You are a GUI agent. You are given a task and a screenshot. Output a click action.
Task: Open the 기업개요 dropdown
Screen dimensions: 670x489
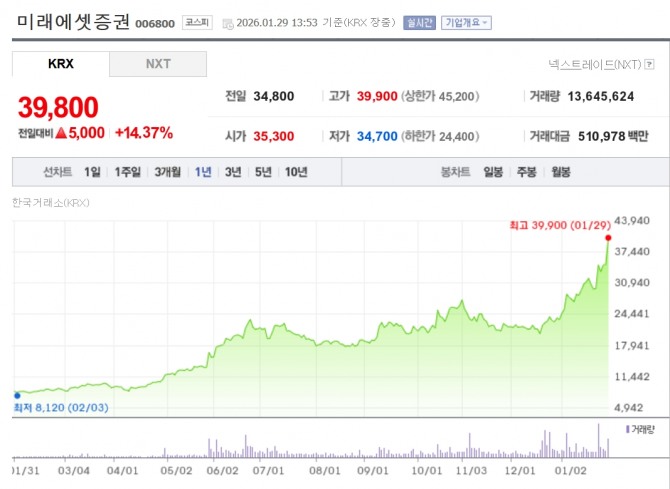(x=466, y=22)
